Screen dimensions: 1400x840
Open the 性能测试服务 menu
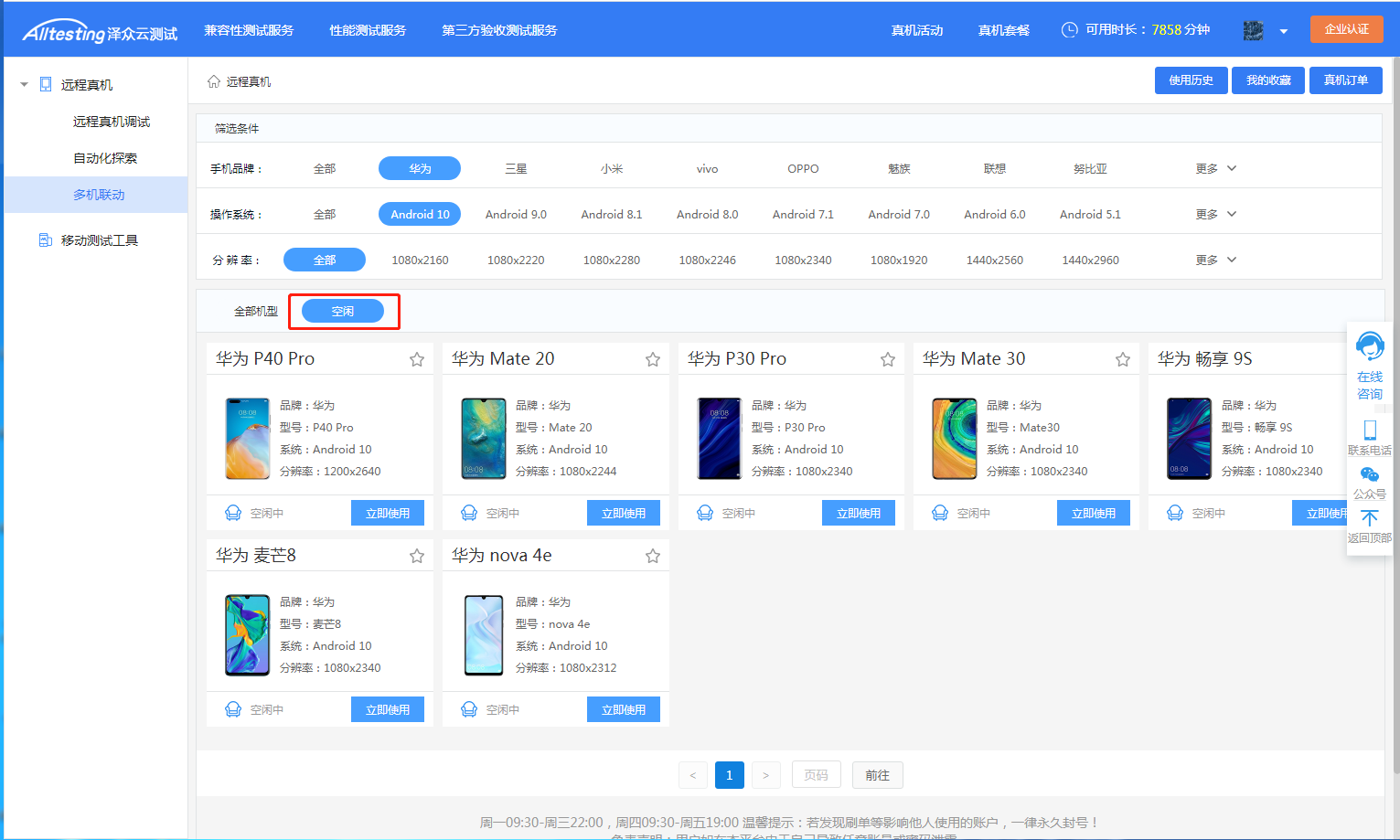368,30
